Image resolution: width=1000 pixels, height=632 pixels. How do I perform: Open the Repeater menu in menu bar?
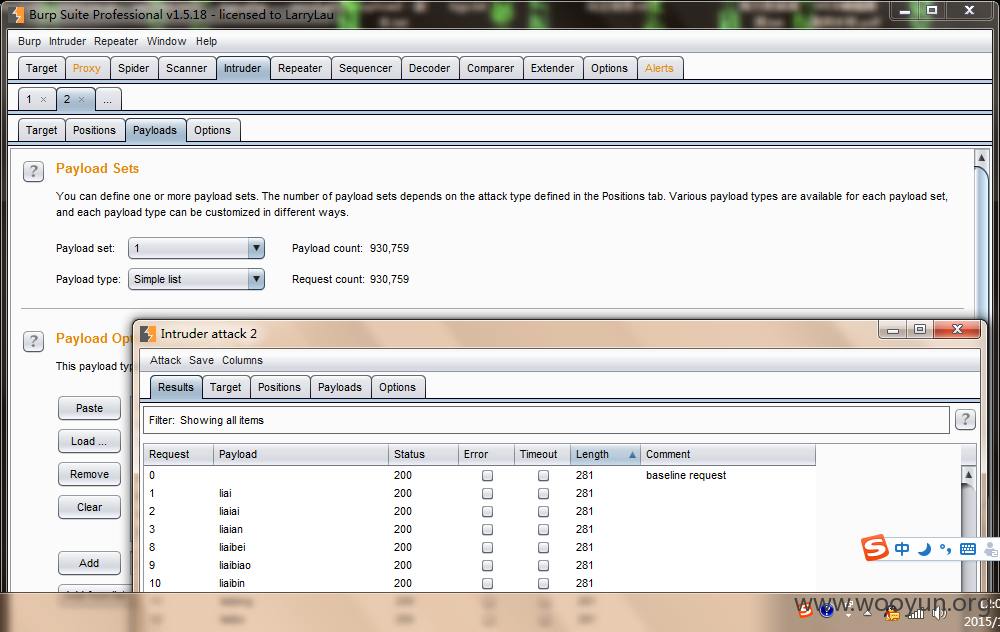point(116,41)
